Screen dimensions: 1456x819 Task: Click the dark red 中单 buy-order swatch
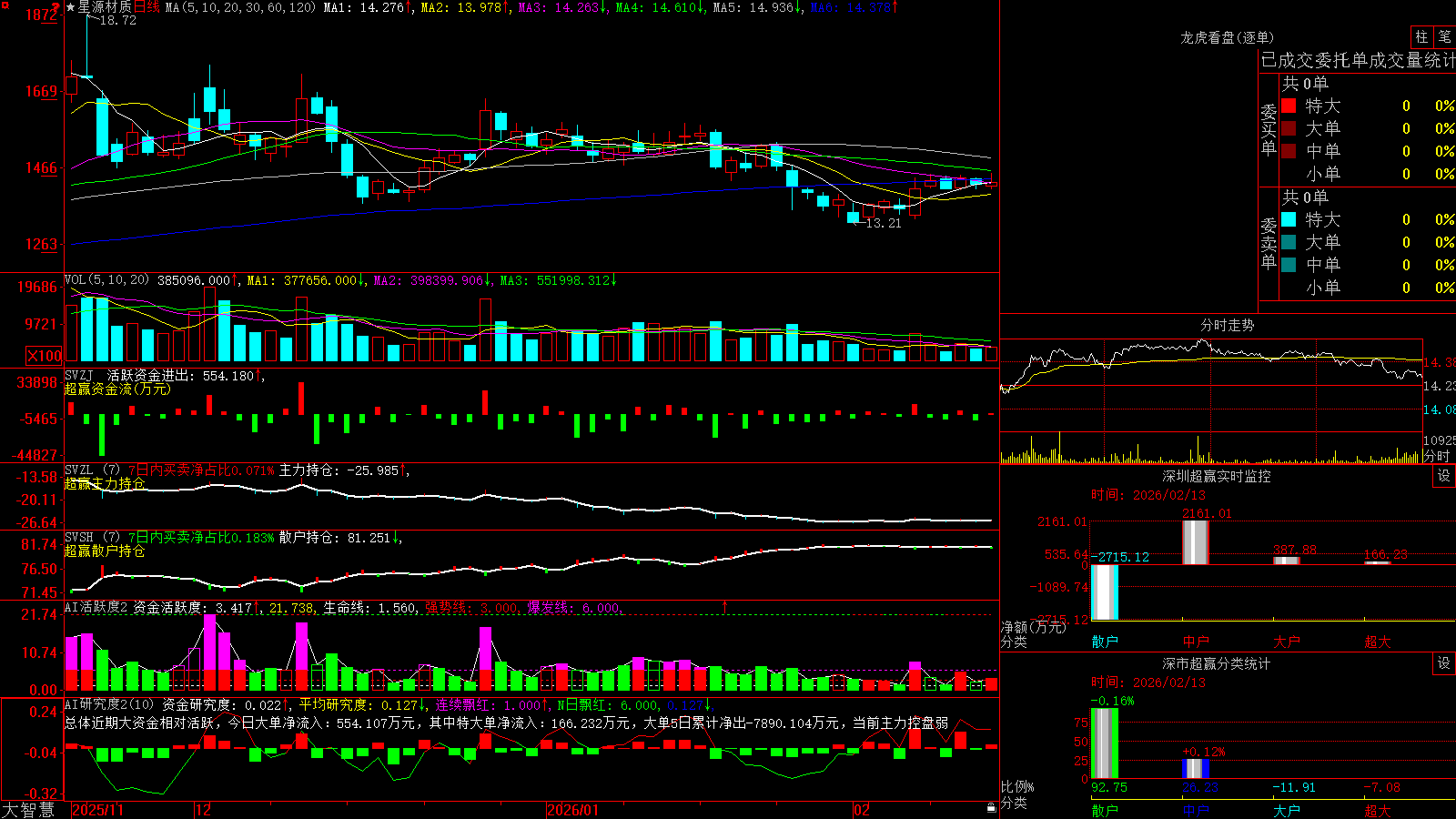pyautogui.click(x=1289, y=151)
